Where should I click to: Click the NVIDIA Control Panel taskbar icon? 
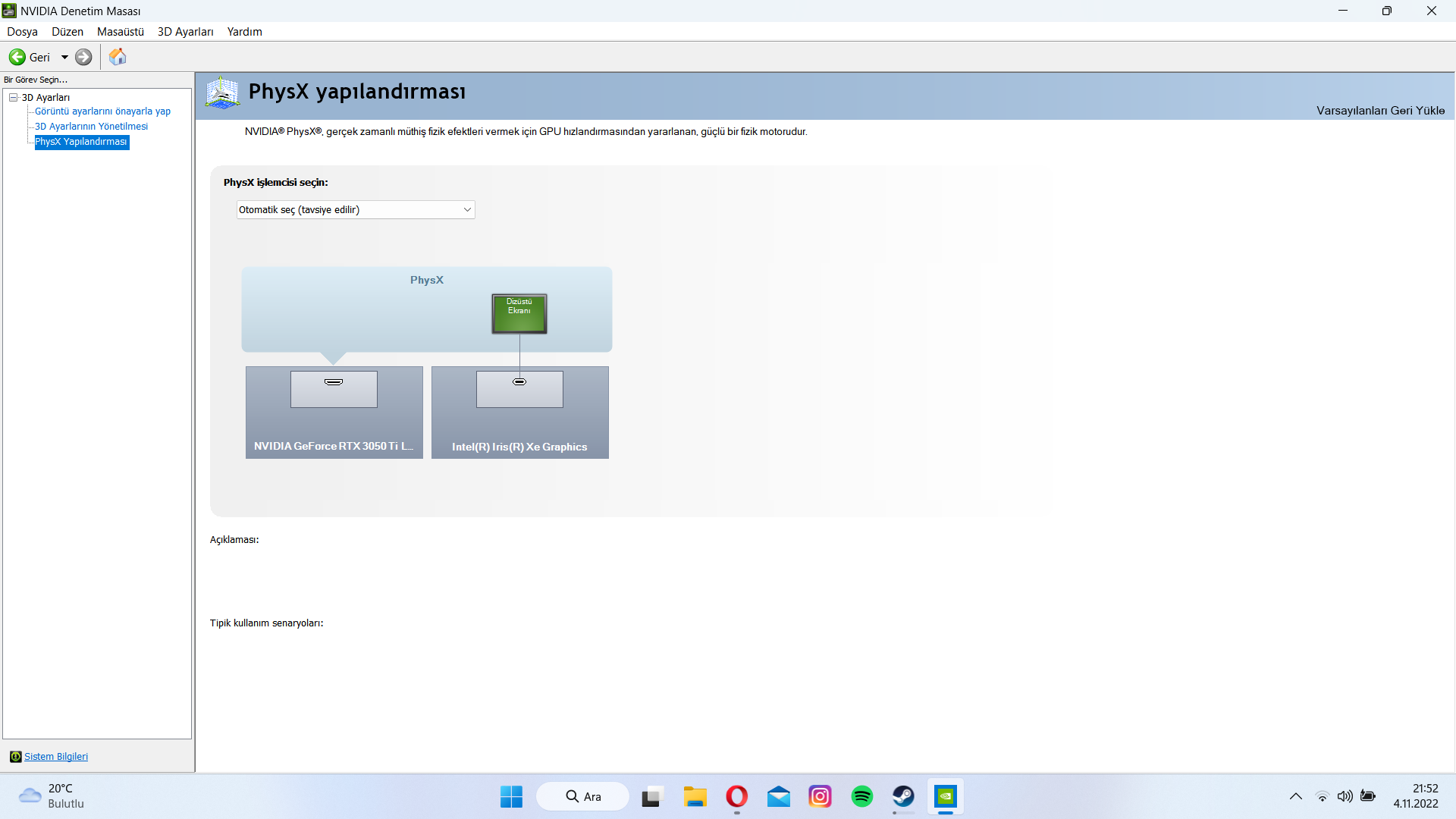[945, 796]
